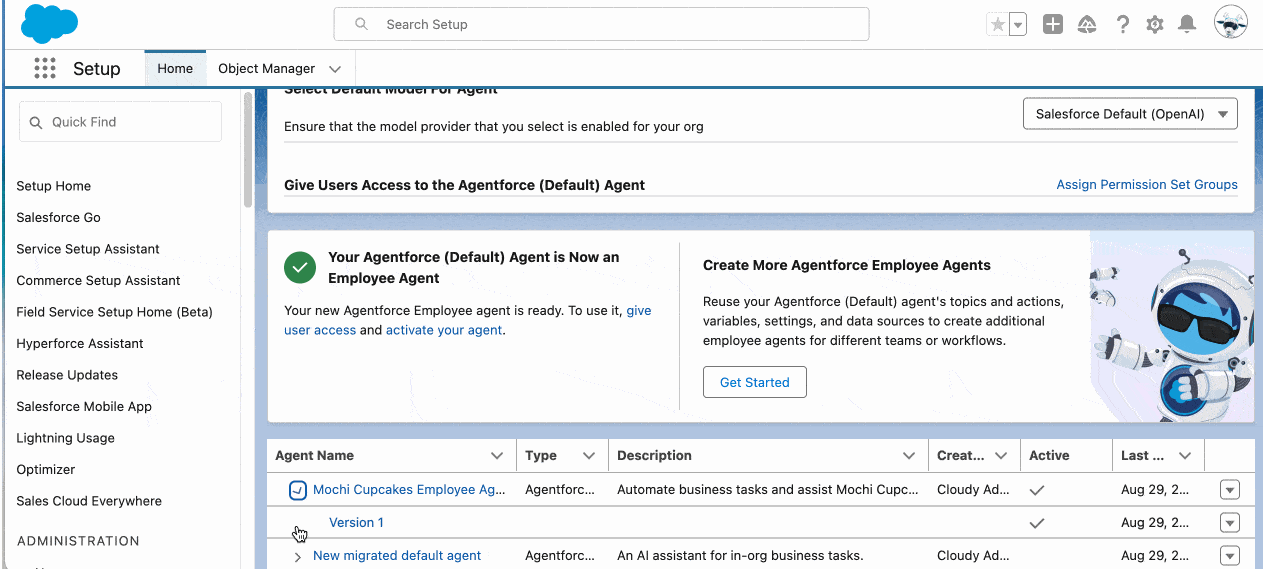
Task: Open the Type column menu chevron
Action: (589, 456)
